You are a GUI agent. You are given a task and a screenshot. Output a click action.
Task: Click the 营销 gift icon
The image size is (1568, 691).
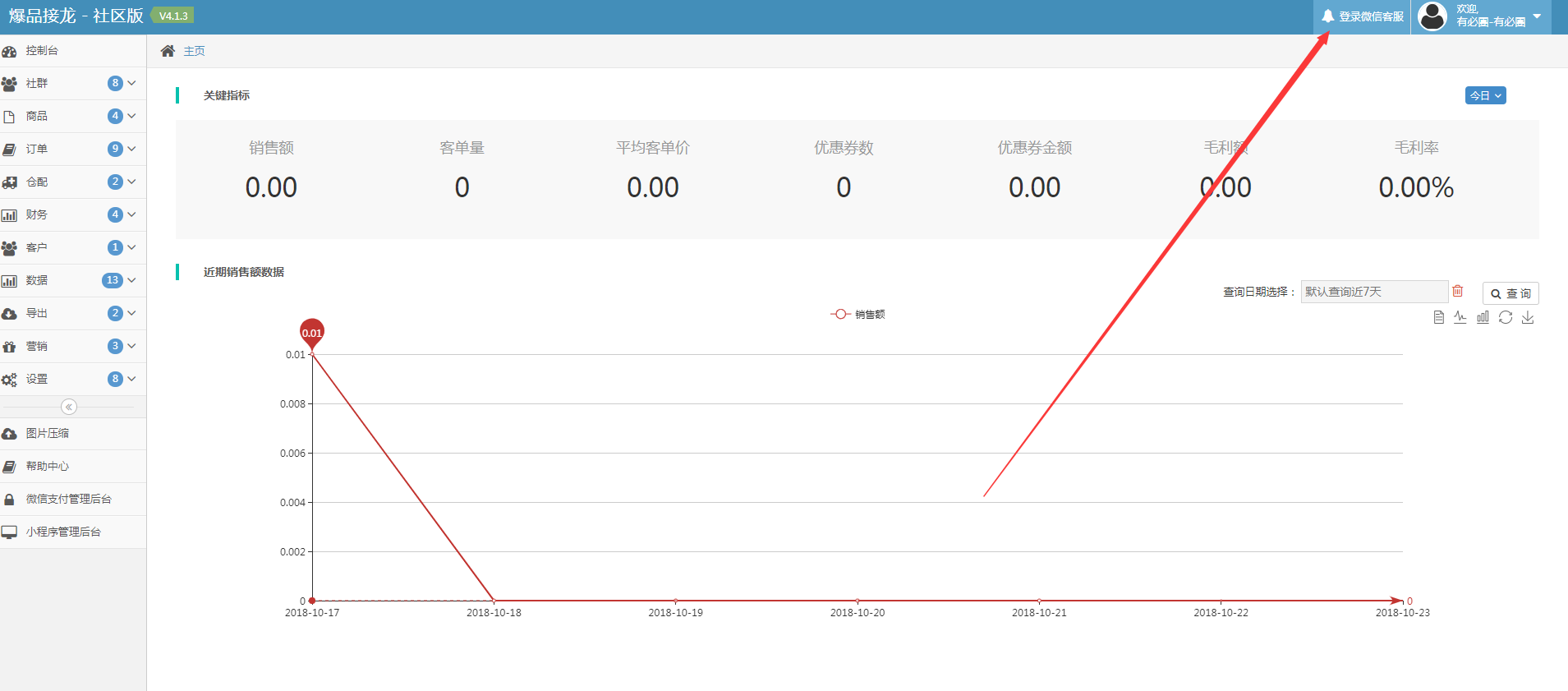[x=9, y=347]
